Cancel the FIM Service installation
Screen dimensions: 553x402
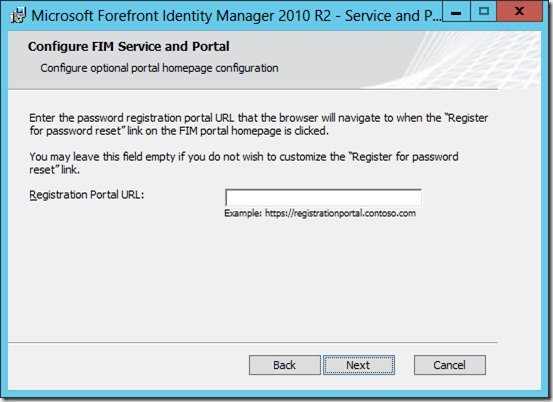click(450, 365)
